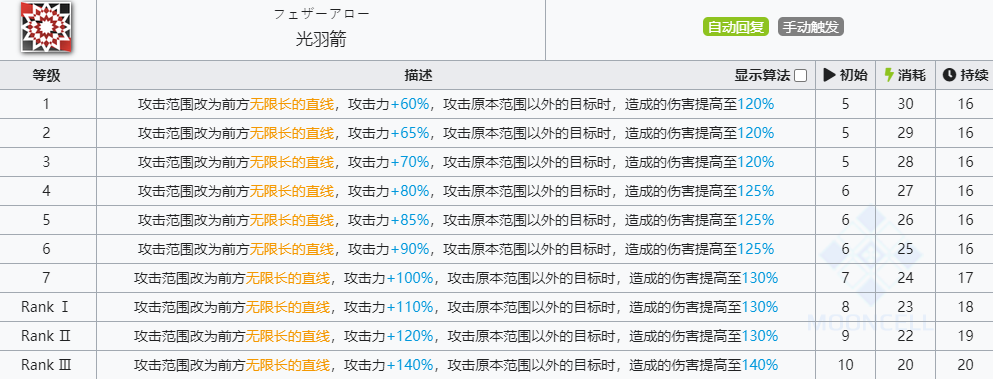
Task: Click the 125% damage value in level 5 row
Action: [756, 220]
